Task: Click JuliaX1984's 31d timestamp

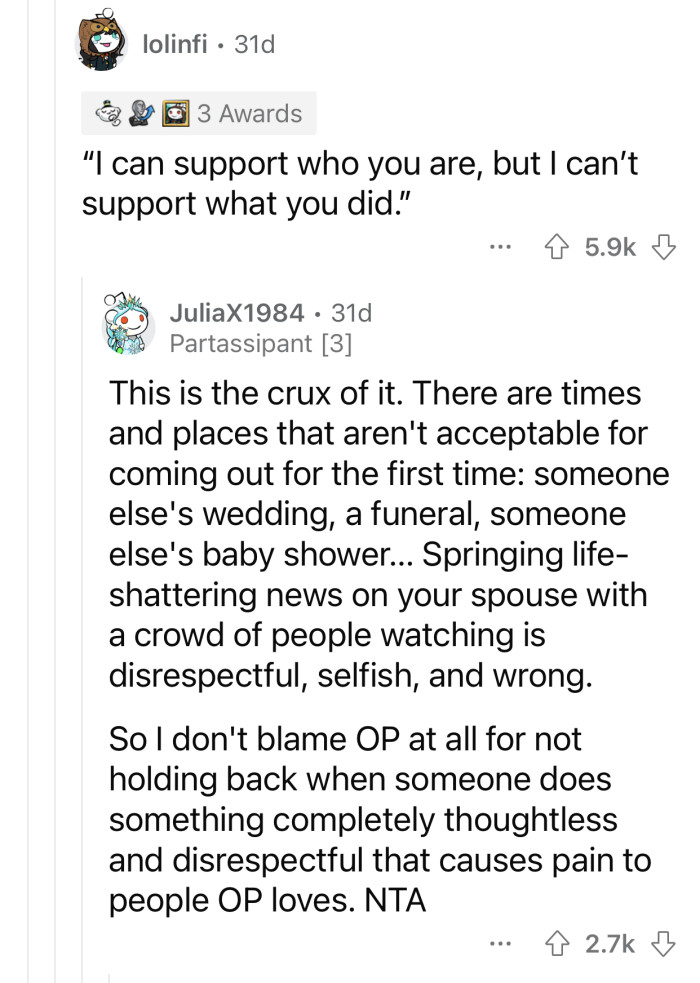Action: pyautogui.click(x=352, y=312)
